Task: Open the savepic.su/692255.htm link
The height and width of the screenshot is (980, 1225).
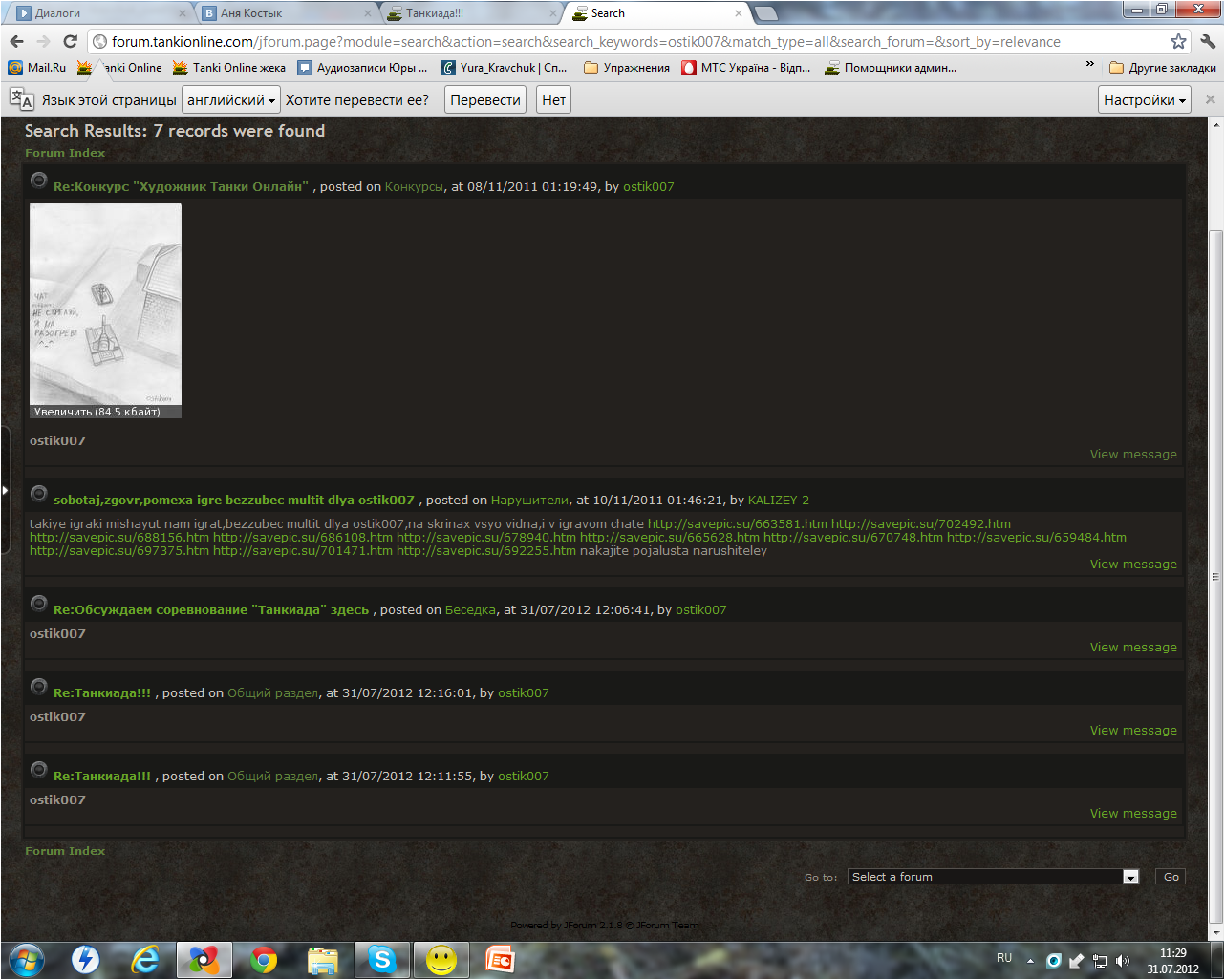Action: point(486,551)
